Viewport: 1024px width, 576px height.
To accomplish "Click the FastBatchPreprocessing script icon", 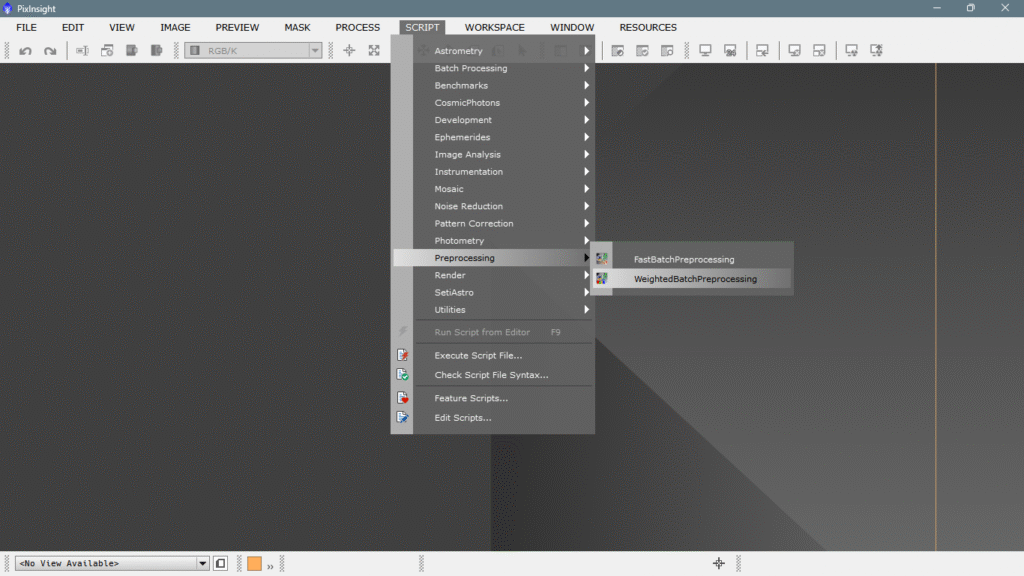I will tap(601, 259).
